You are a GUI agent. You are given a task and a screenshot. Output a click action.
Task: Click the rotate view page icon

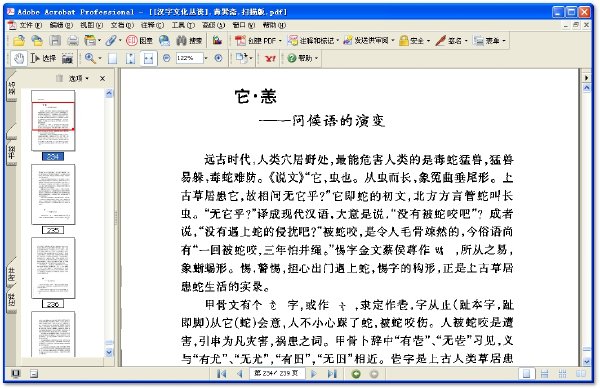point(242,58)
